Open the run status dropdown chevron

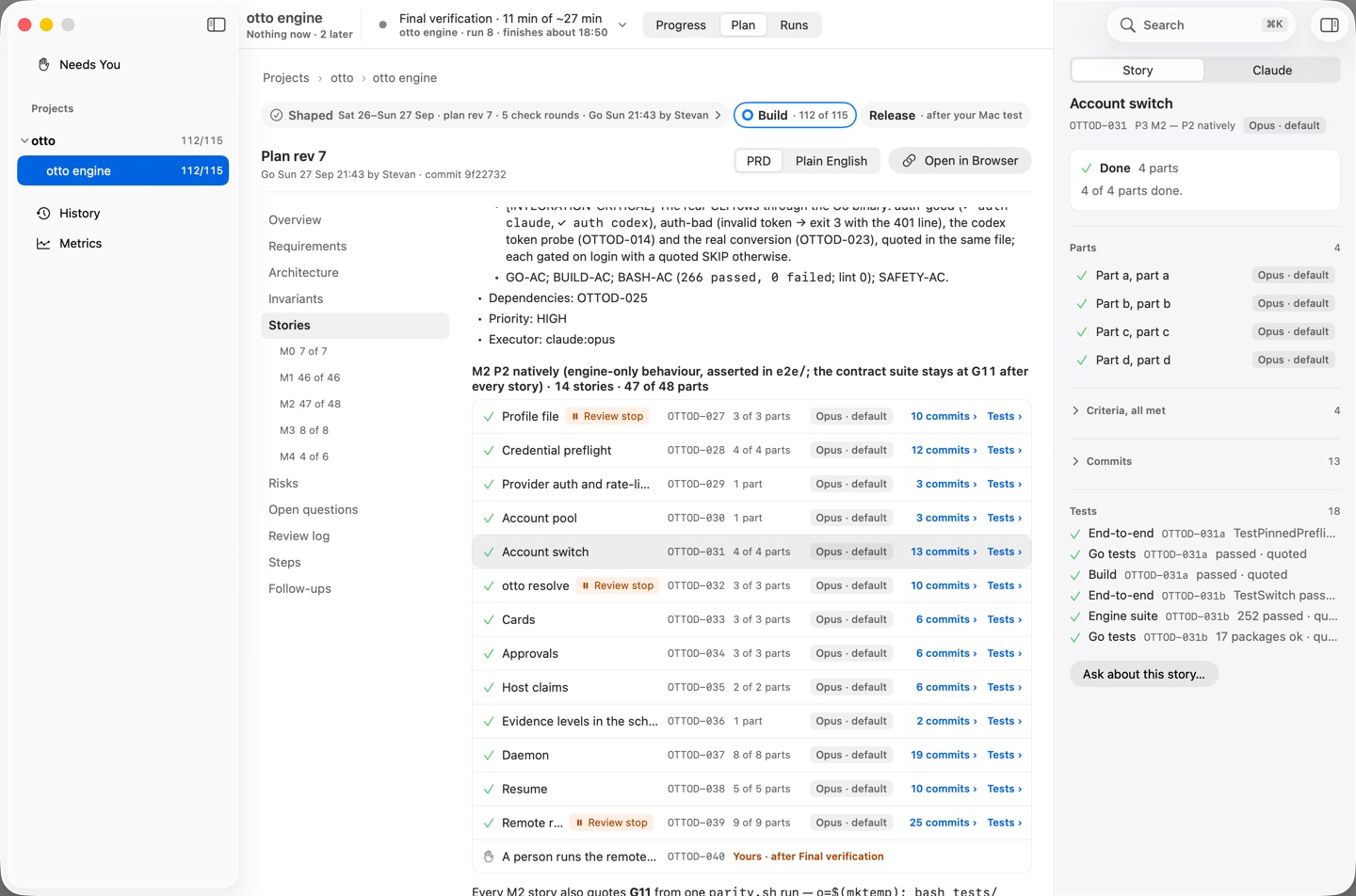click(x=622, y=25)
